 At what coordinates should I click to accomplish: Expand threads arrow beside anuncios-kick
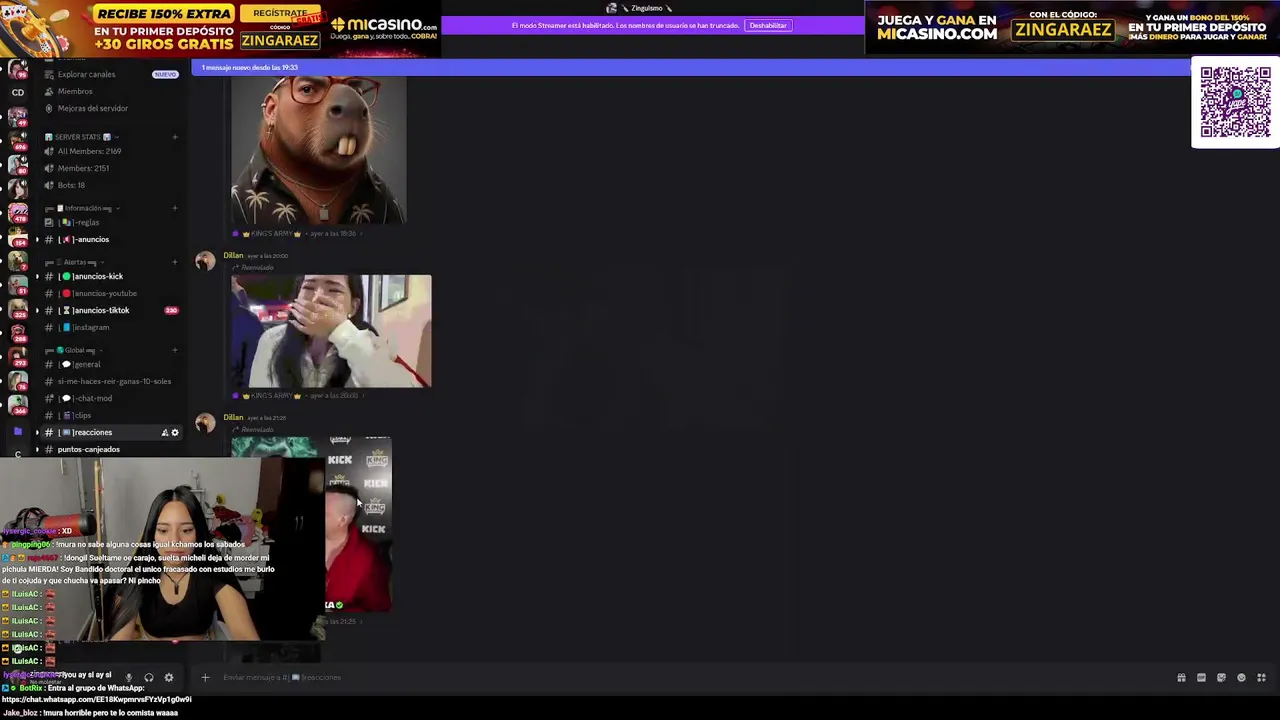38,277
